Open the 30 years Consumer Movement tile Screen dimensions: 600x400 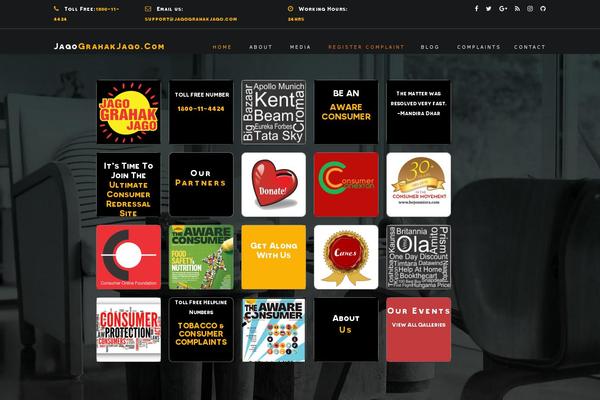[419, 184]
